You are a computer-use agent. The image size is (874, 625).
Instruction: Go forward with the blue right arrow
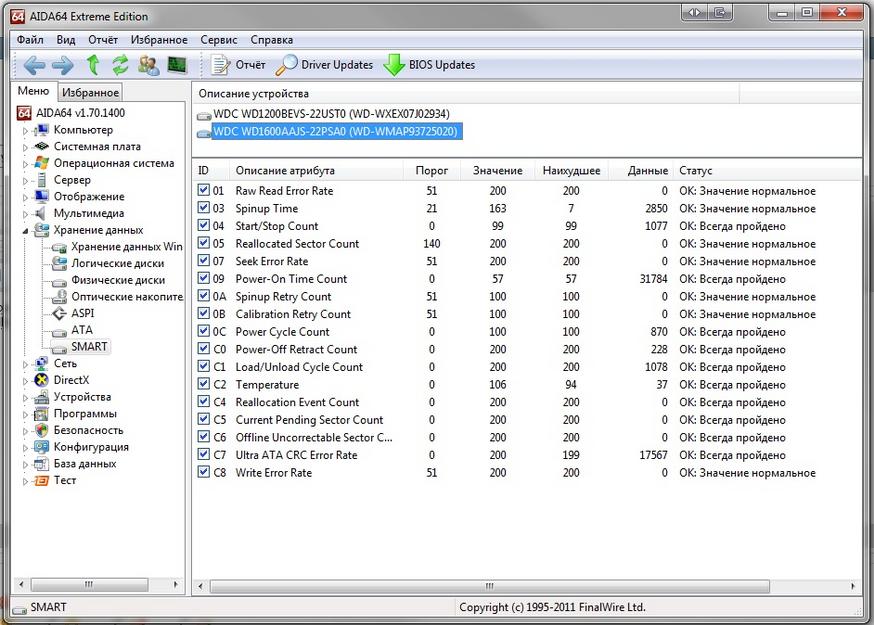[x=63, y=65]
